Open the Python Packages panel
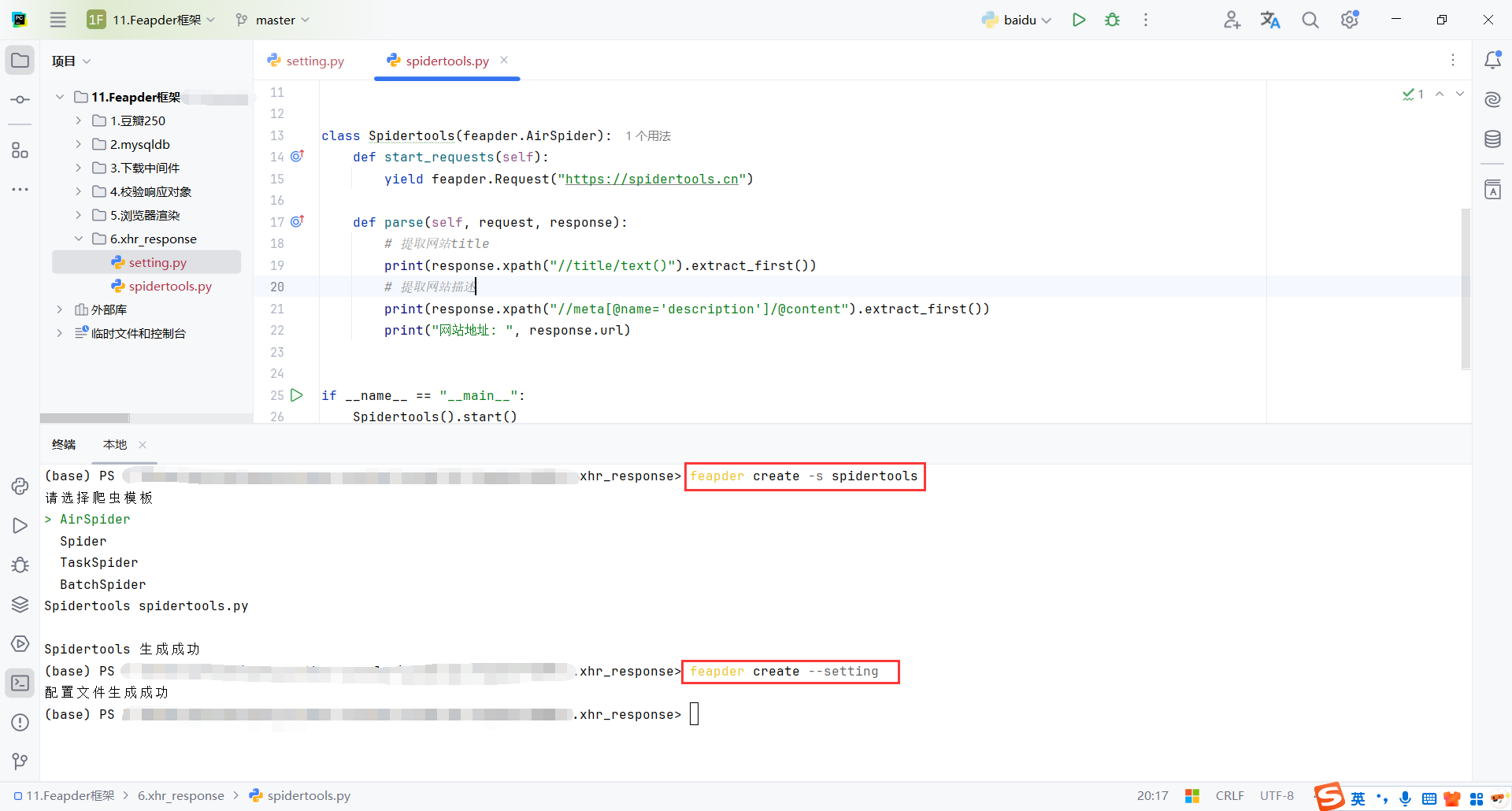 (20, 604)
